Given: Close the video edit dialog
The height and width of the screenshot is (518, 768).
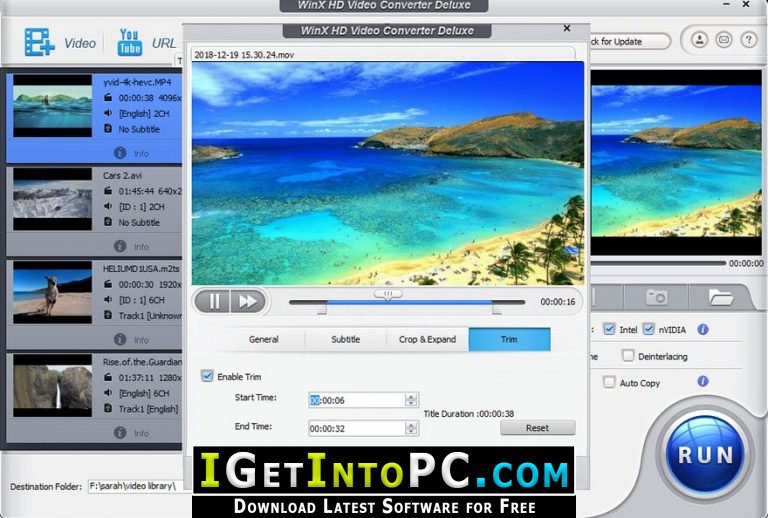Looking at the screenshot, I should pos(567,28).
